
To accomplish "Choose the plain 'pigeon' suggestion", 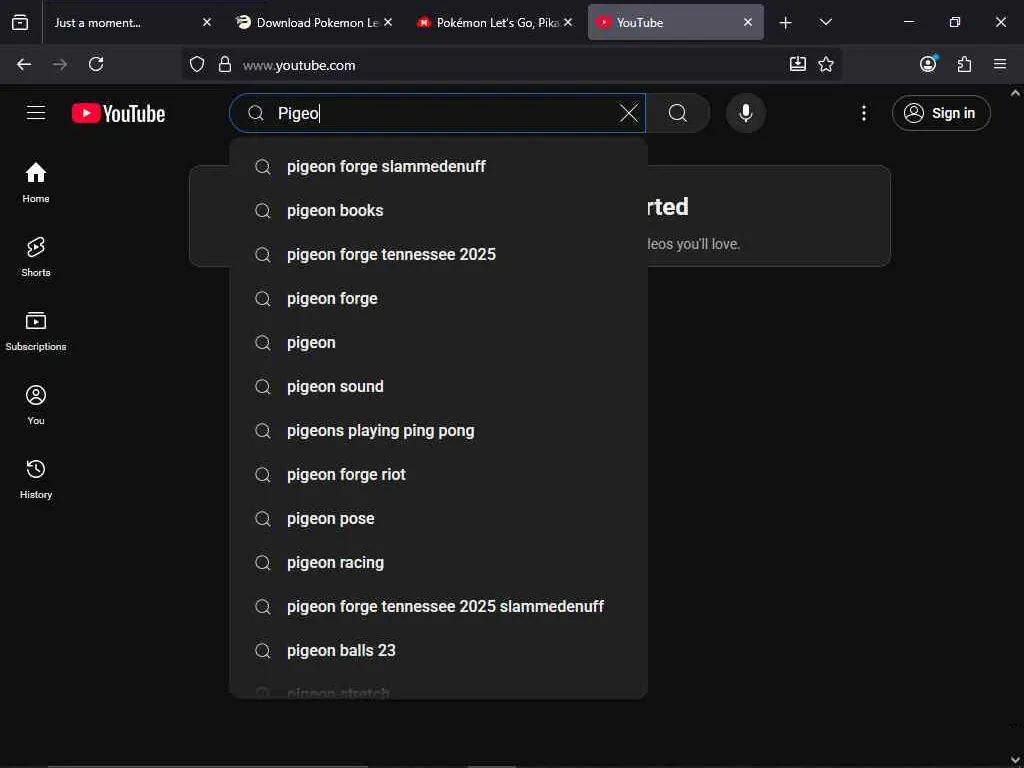I will [438, 342].
